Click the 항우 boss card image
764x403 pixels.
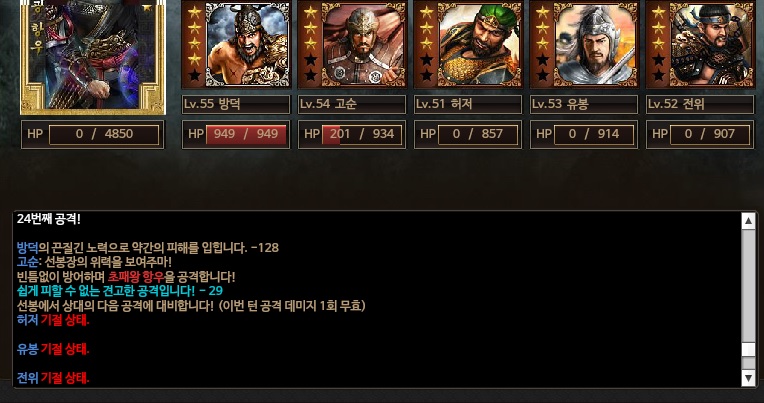(93, 56)
